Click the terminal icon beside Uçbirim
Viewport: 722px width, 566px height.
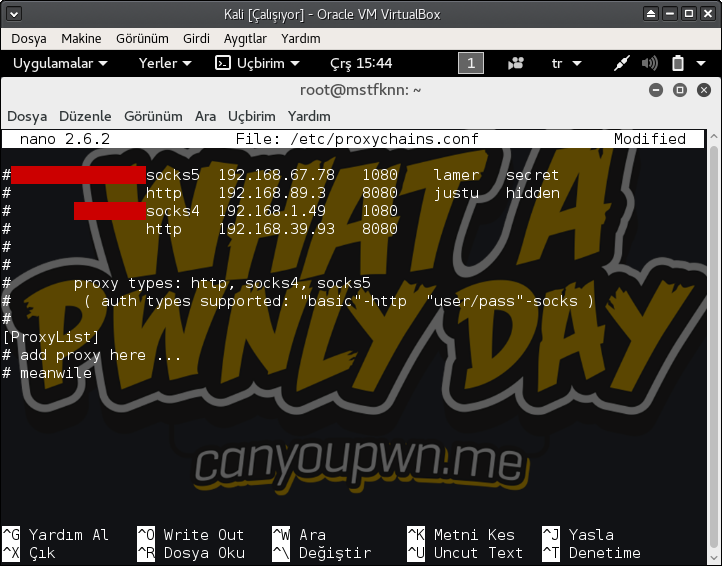coord(223,63)
